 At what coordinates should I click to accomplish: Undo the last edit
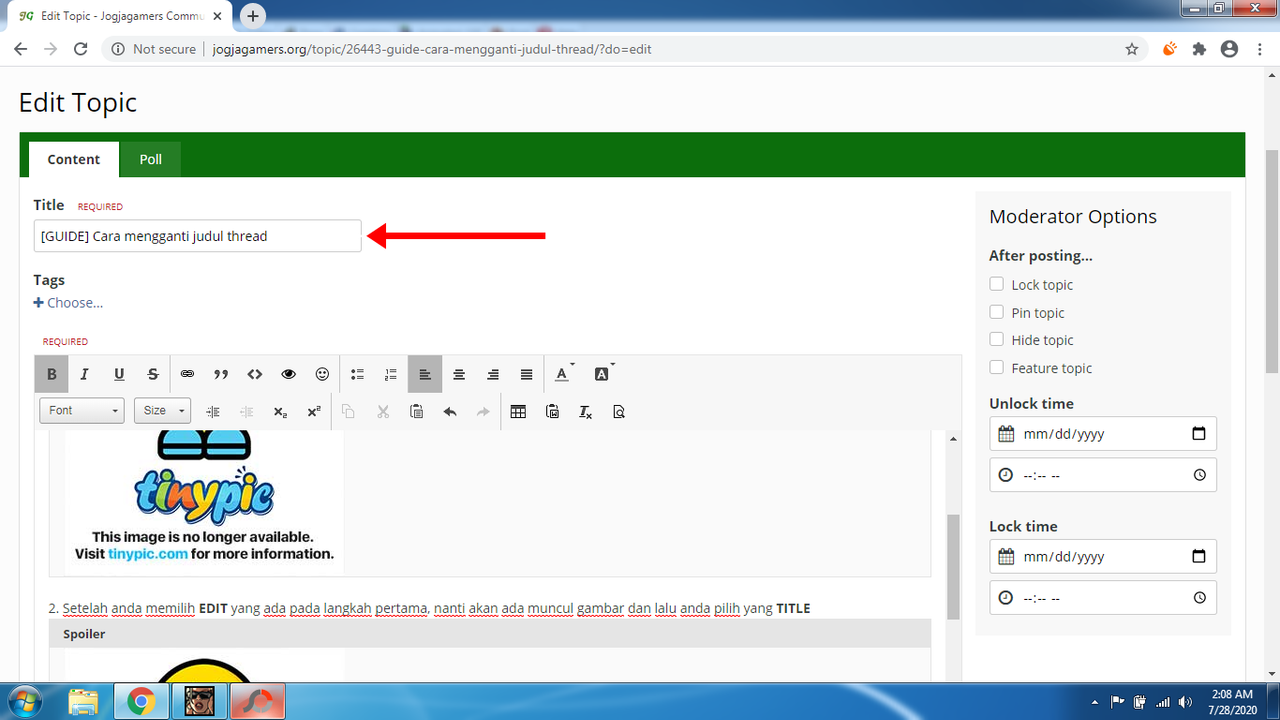pos(450,411)
